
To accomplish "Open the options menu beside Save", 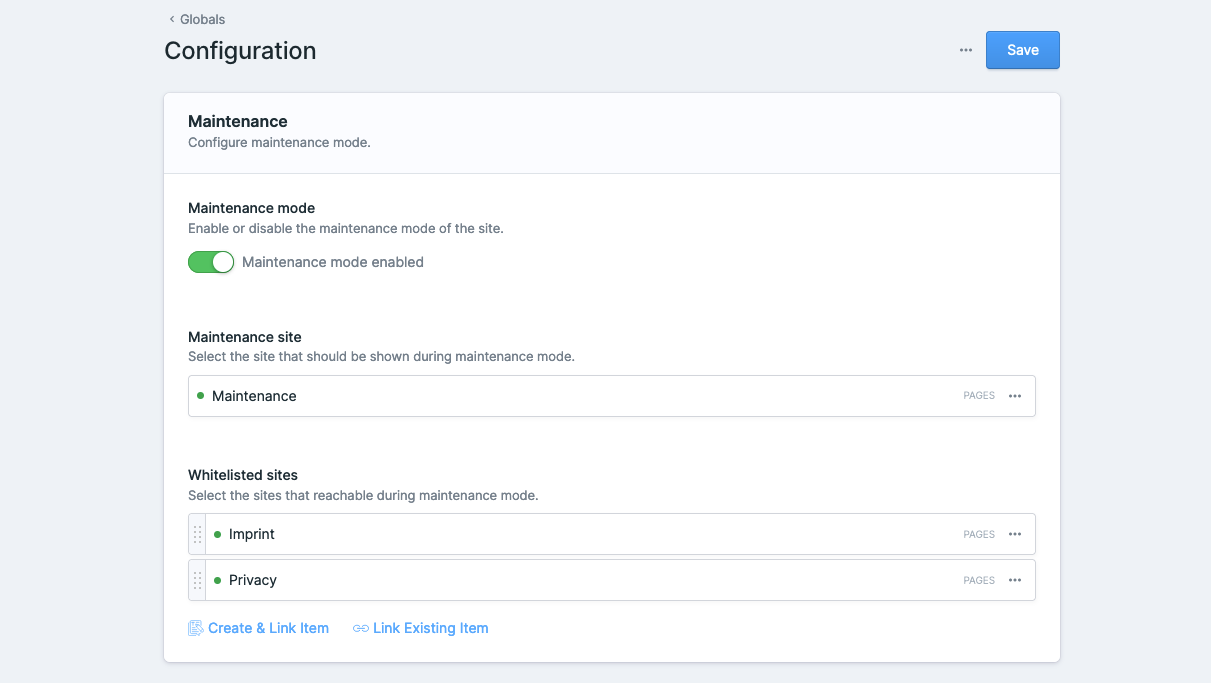I will 966,50.
